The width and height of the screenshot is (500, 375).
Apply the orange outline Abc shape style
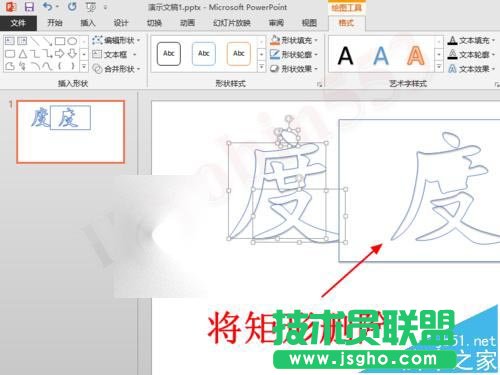pyautogui.click(x=239, y=54)
